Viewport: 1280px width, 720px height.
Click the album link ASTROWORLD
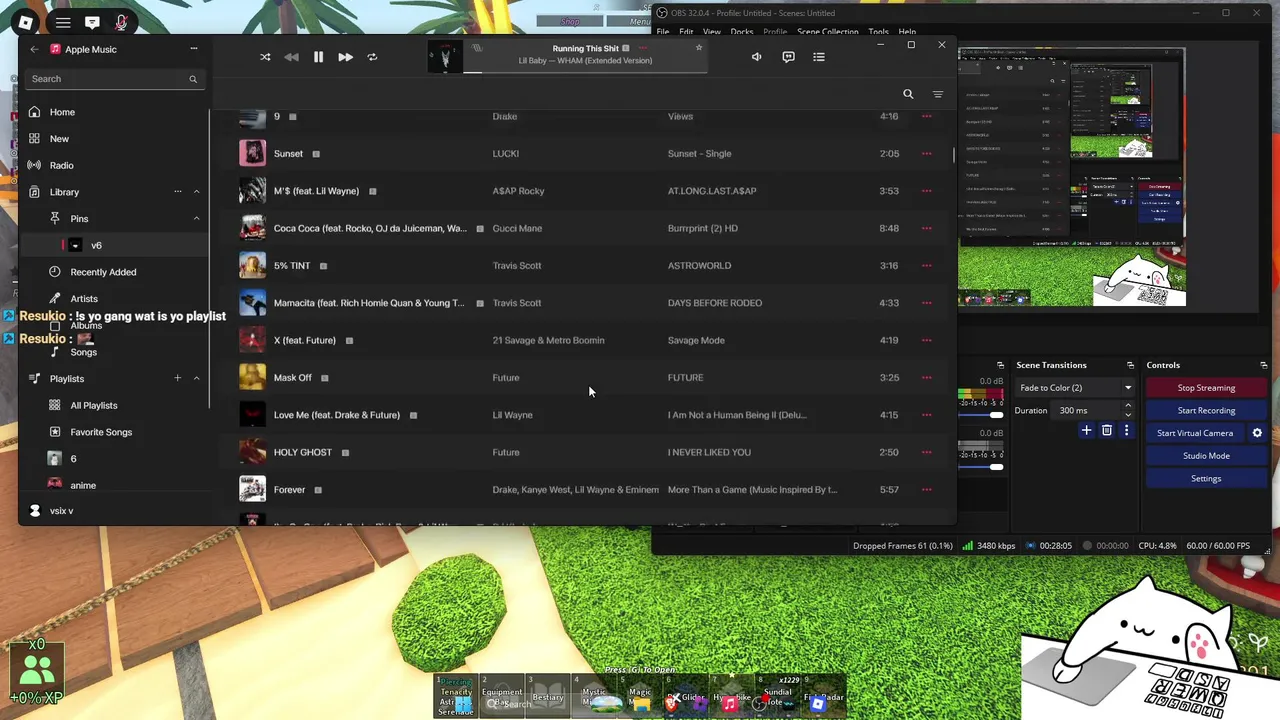[x=699, y=266]
